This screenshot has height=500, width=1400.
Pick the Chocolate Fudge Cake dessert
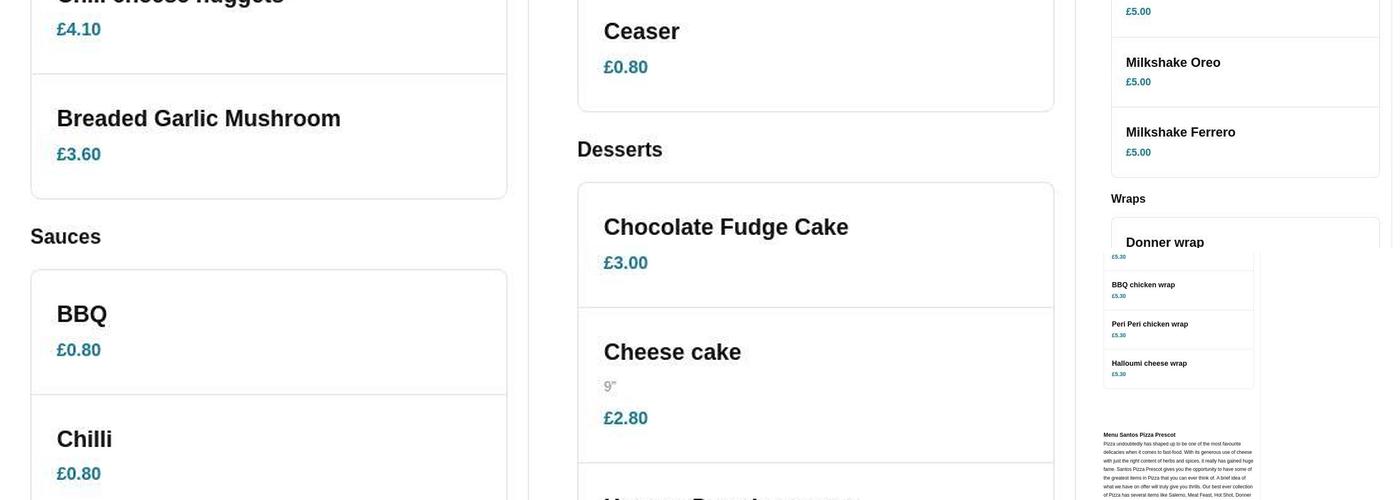click(725, 227)
